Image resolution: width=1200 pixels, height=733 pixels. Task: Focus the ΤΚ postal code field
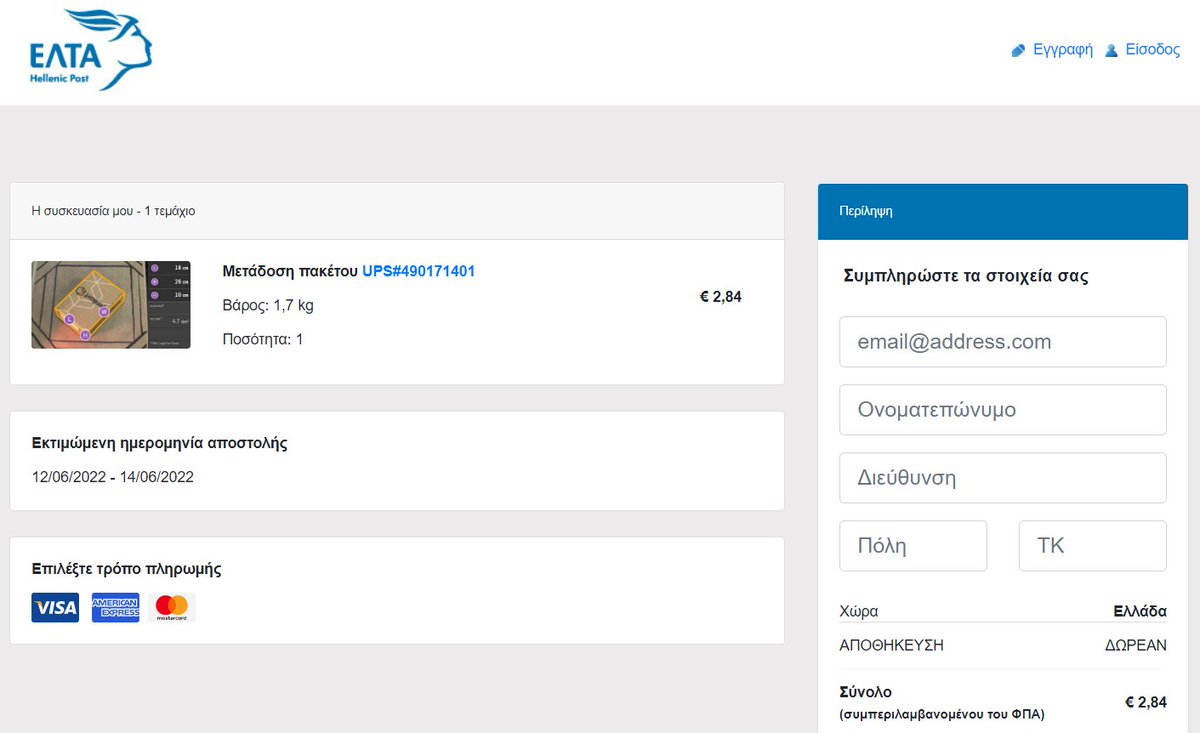1093,546
